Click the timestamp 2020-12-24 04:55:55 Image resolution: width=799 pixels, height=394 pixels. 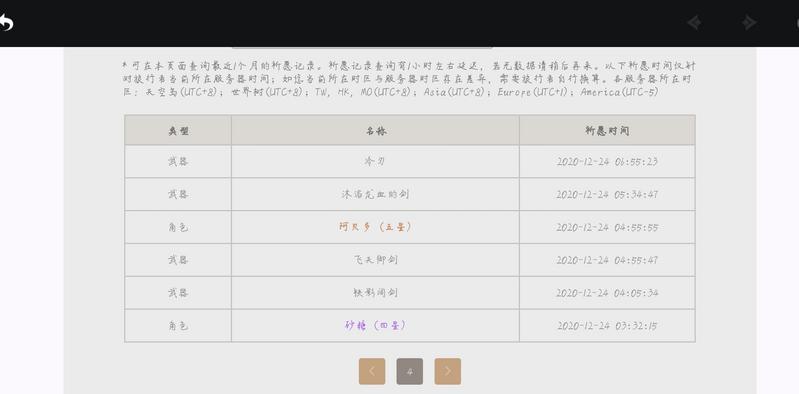coord(607,227)
